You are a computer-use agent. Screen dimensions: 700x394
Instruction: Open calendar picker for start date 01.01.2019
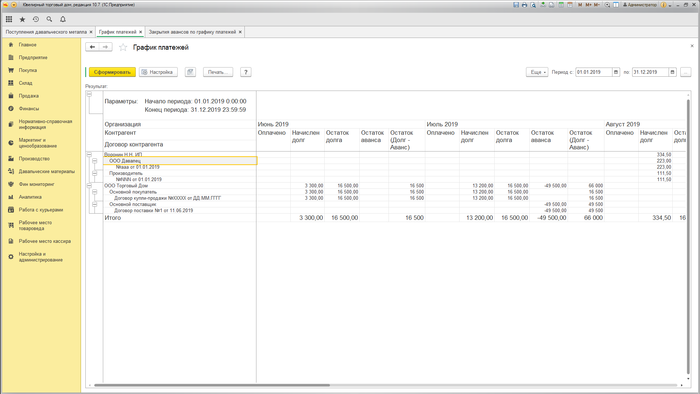click(x=616, y=72)
